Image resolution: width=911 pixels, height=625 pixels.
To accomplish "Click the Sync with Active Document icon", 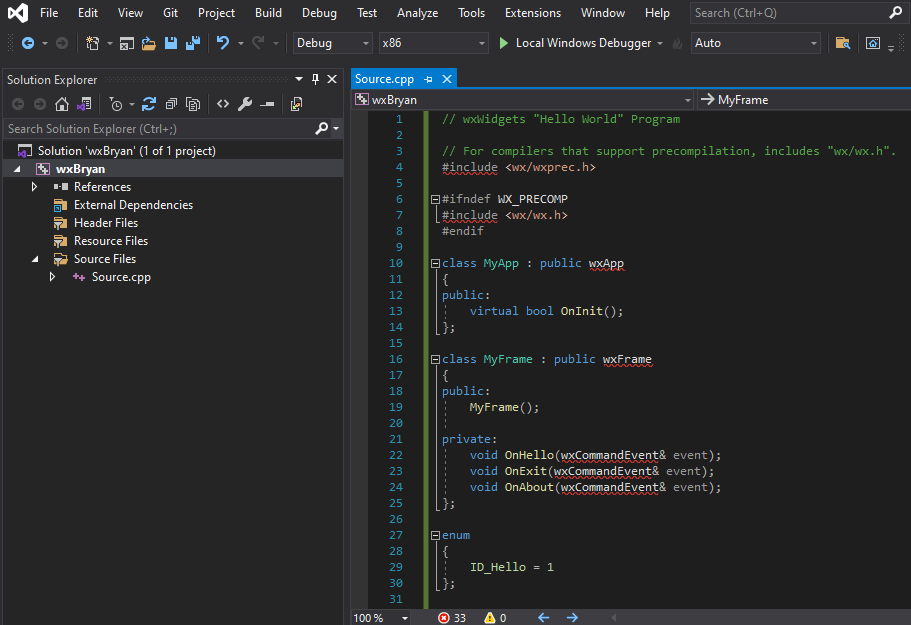I will [x=149, y=104].
